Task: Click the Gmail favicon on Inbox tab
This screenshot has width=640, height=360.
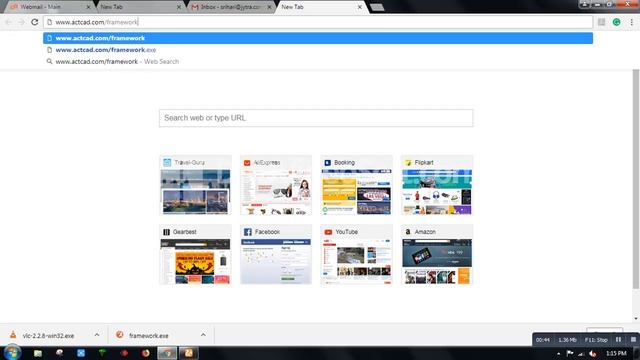Action: pos(195,7)
